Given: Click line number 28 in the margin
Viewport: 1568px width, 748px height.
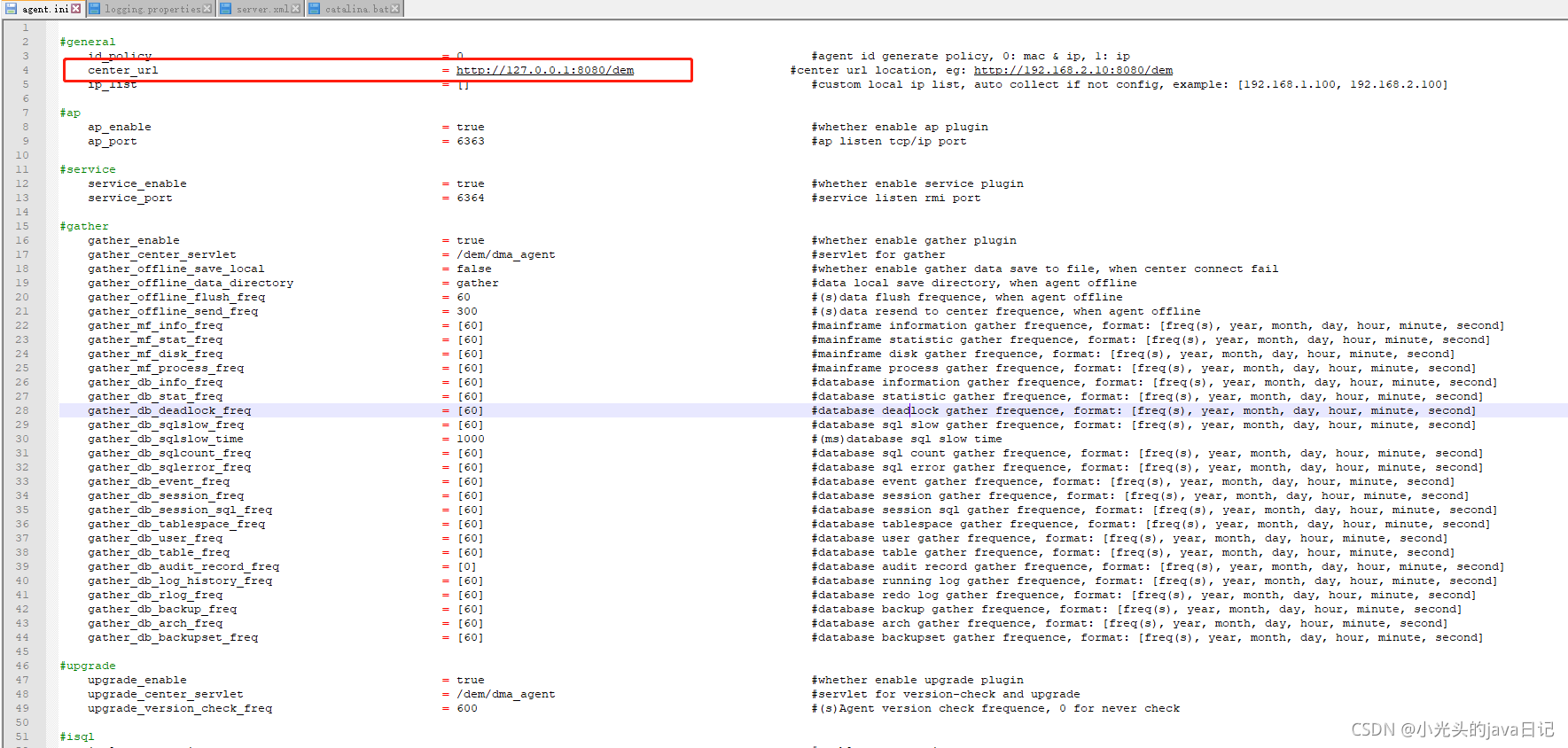Looking at the screenshot, I should coord(22,410).
